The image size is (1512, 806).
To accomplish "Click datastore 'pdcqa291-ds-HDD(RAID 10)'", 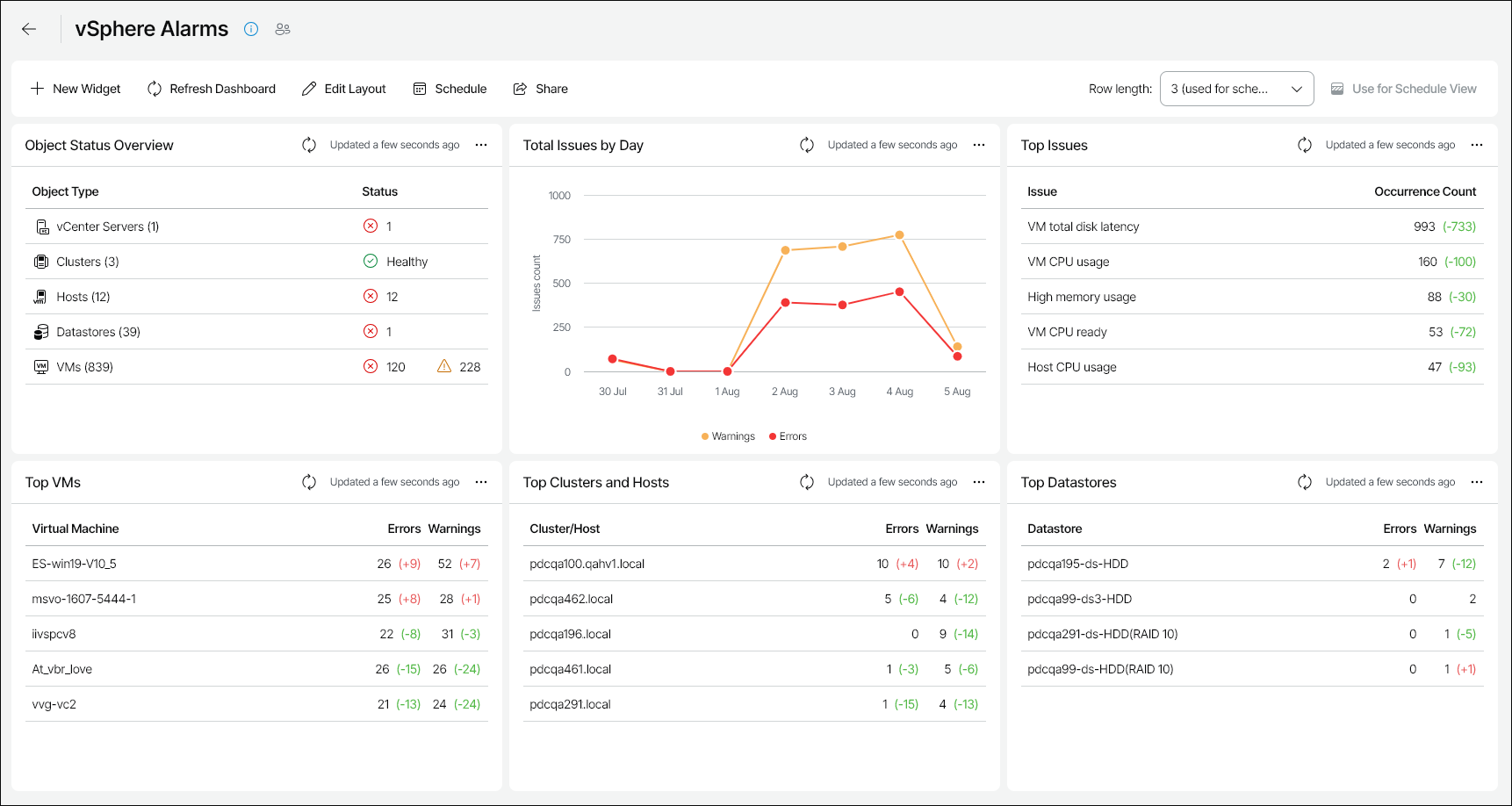I will (x=1103, y=634).
